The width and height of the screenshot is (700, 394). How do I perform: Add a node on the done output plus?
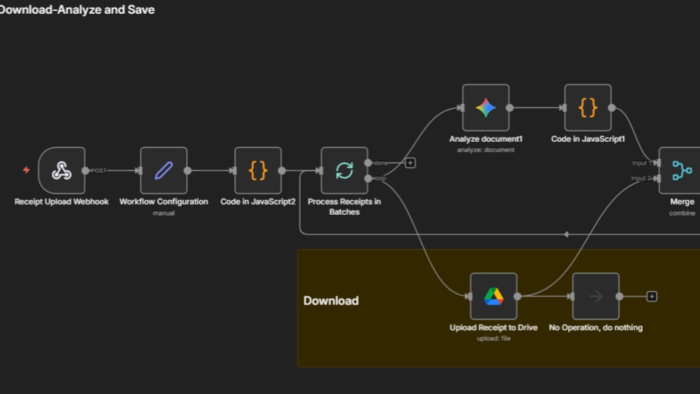click(x=410, y=163)
